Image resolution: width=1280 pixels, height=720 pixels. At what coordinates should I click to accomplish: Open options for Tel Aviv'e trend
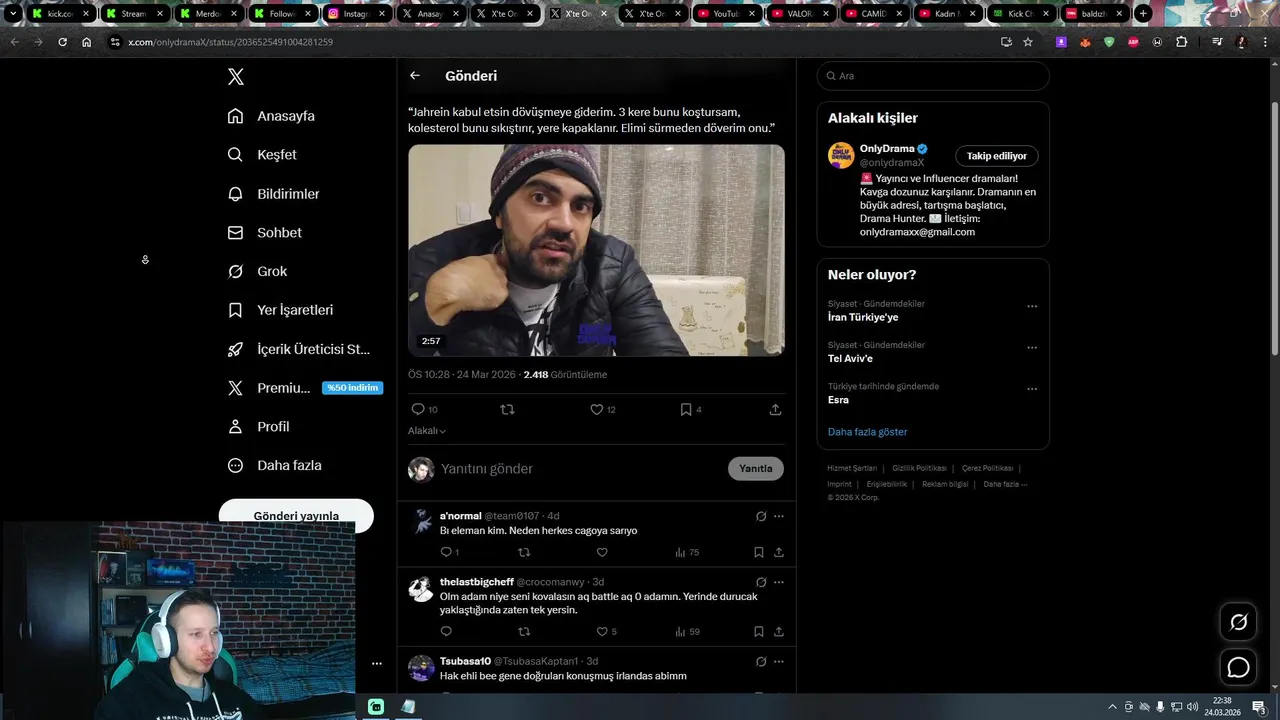[1032, 348]
